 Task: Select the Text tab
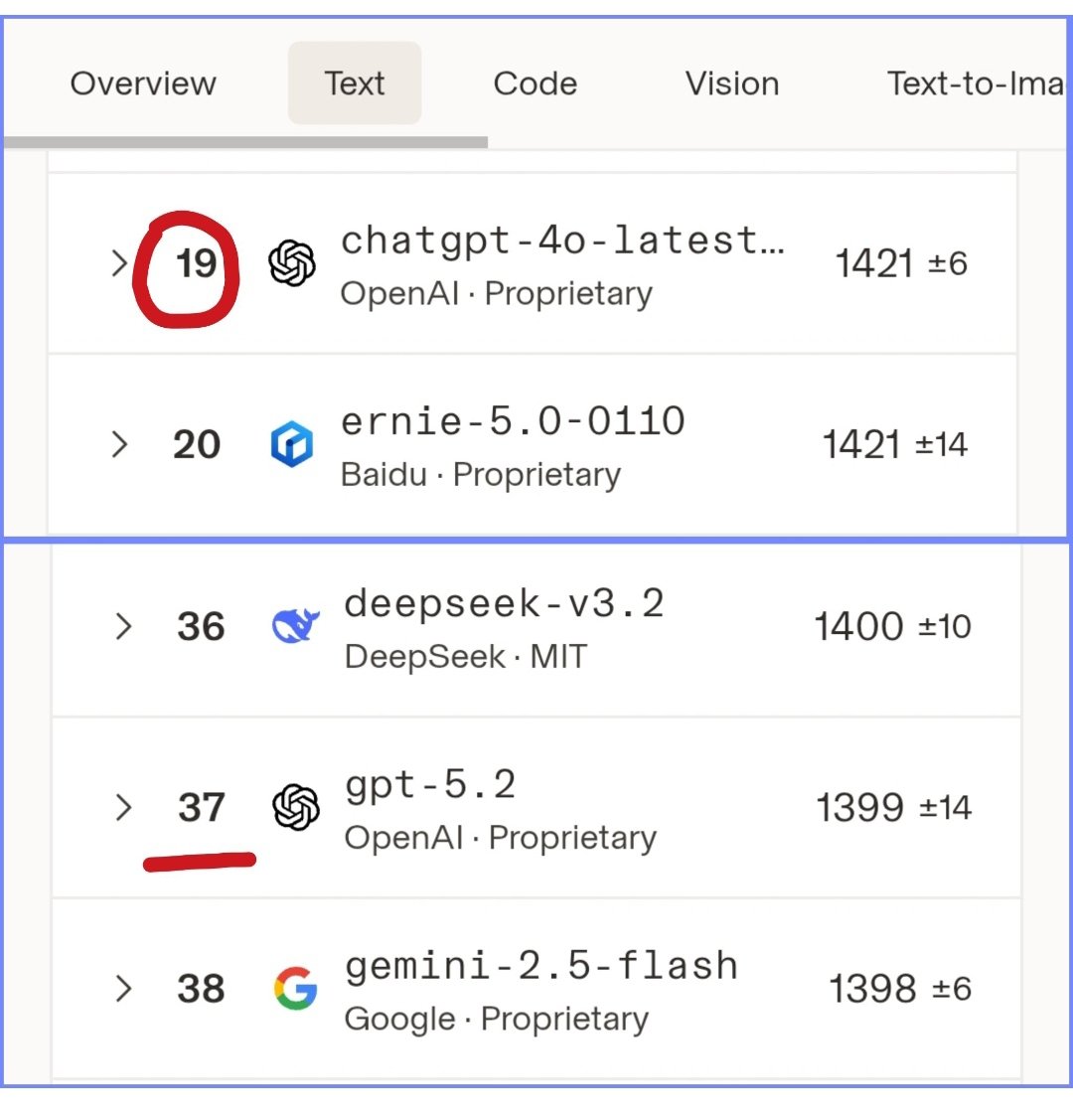354,82
